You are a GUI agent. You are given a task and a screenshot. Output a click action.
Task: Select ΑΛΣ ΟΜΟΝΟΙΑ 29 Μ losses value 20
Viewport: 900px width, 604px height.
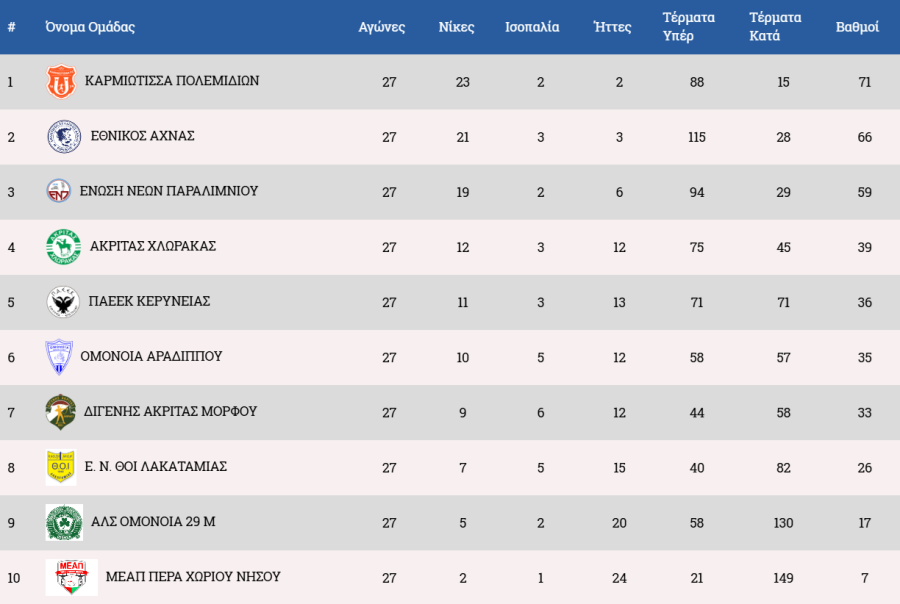pyautogui.click(x=619, y=523)
